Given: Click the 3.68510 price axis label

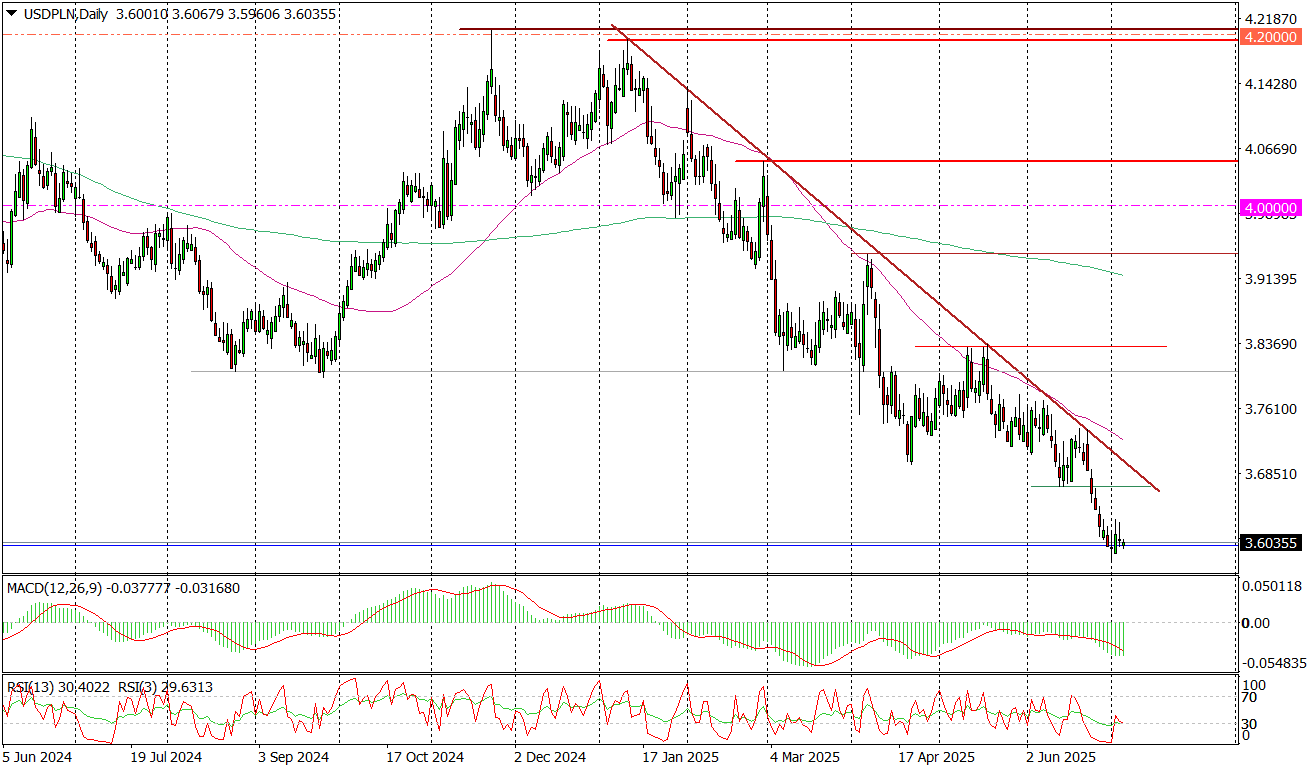Looking at the screenshot, I should tap(1270, 474).
